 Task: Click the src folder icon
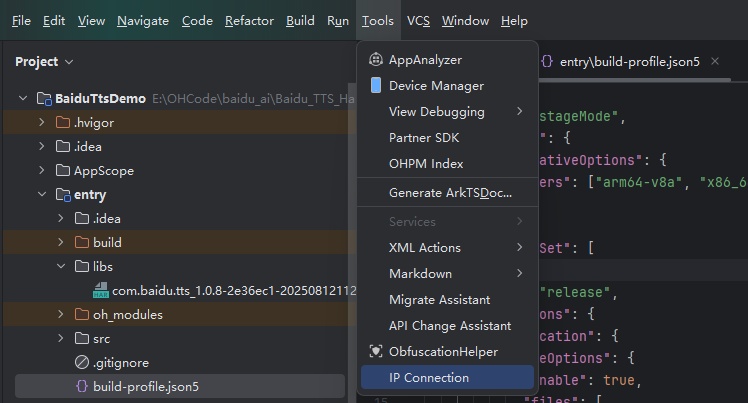pos(82,338)
